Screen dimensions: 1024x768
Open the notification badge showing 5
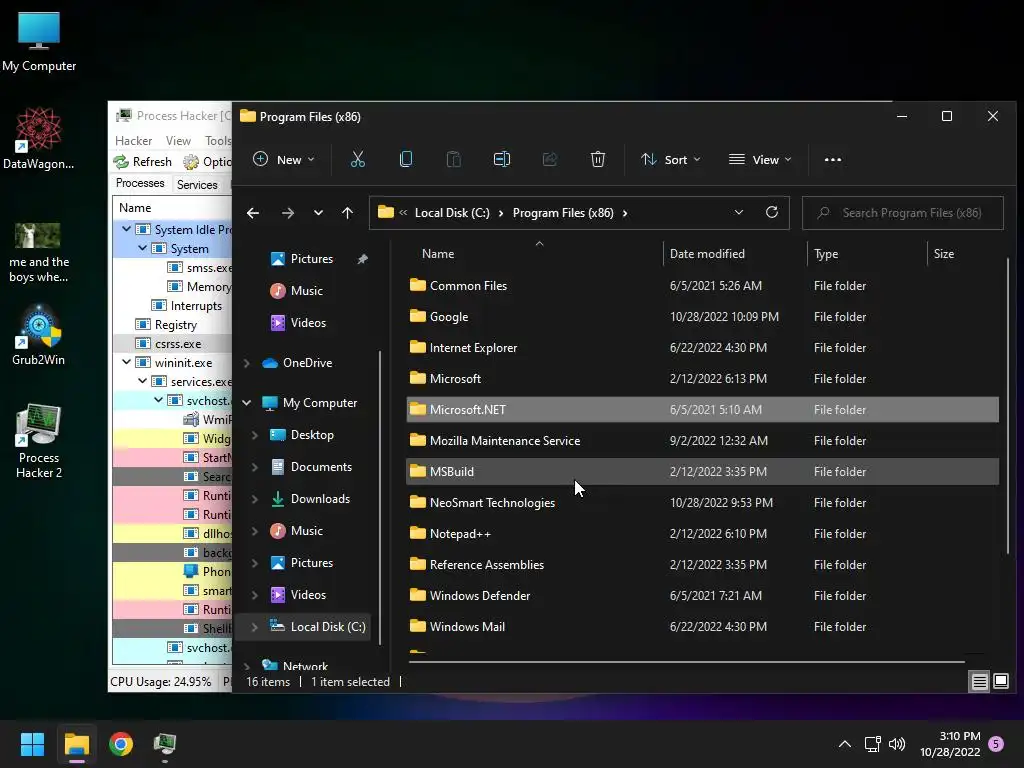[996, 744]
